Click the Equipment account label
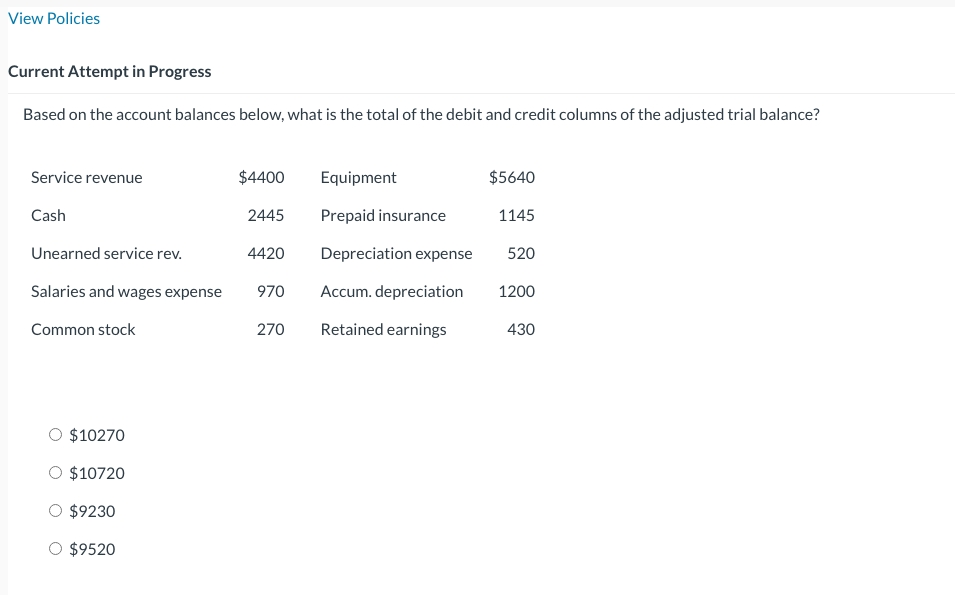 358,177
